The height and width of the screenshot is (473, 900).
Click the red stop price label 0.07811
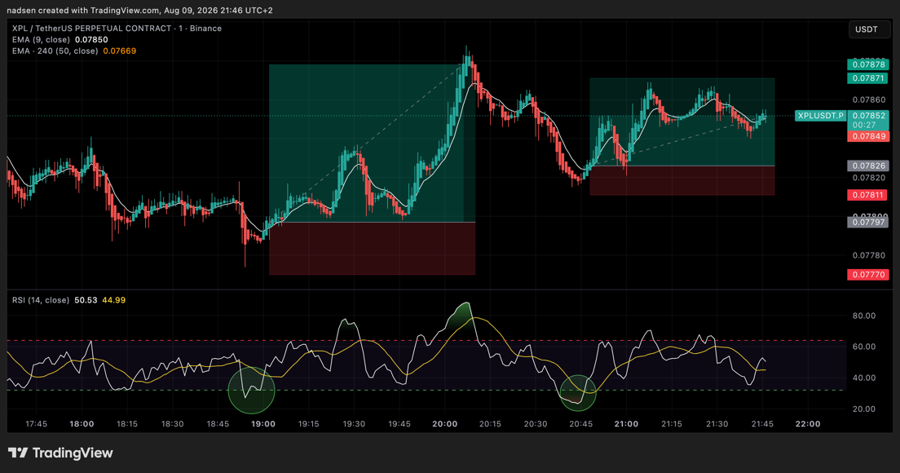(868, 195)
